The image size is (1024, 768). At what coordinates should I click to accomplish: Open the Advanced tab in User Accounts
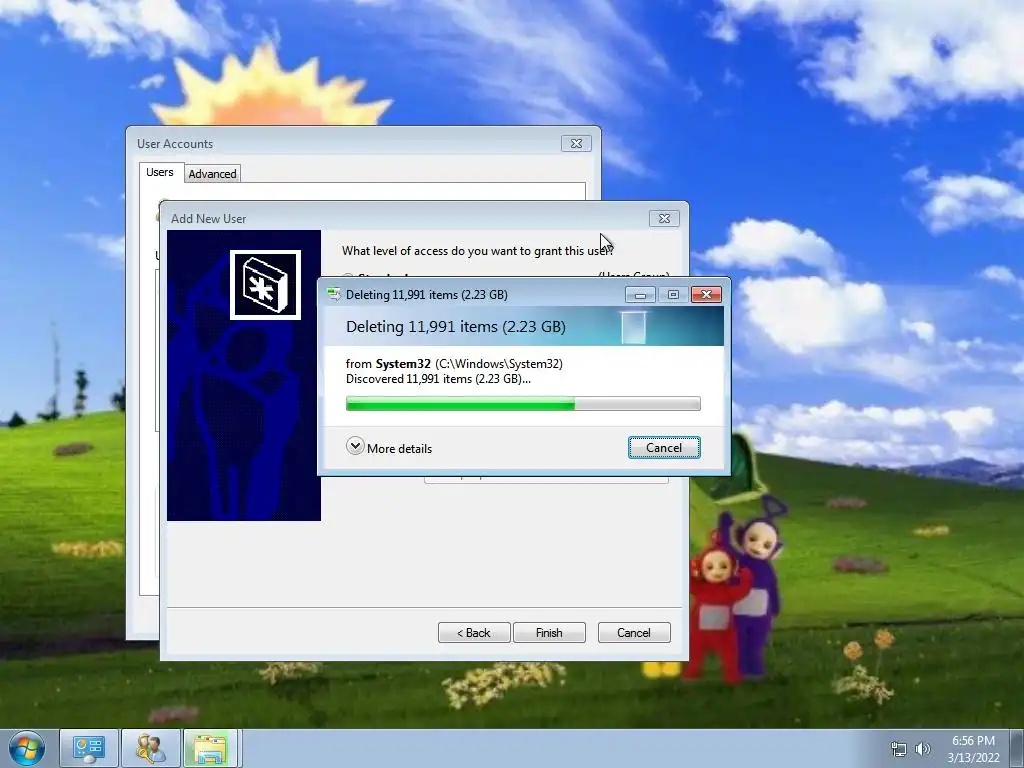pos(212,174)
